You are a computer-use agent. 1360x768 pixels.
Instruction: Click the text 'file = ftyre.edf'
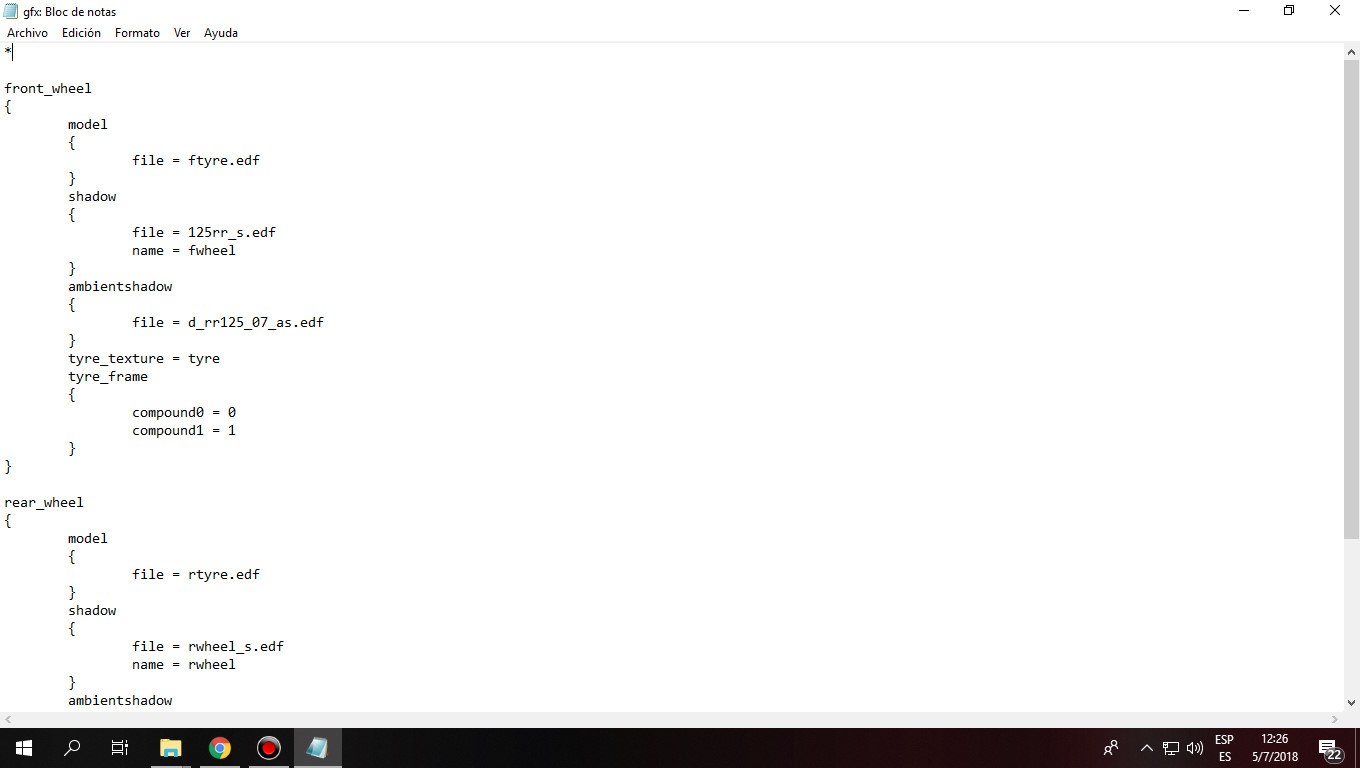196,160
